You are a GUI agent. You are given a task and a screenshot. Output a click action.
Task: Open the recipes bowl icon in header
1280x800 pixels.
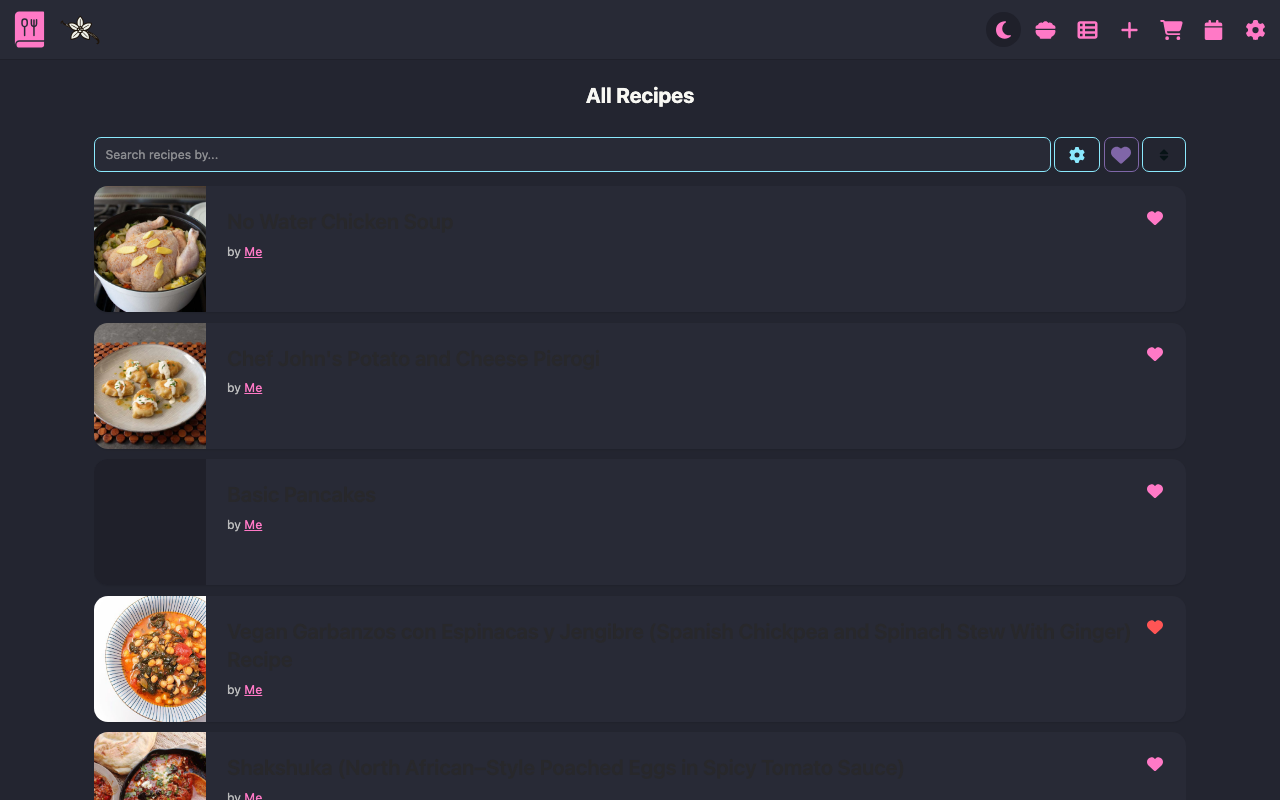pyautogui.click(x=1046, y=30)
